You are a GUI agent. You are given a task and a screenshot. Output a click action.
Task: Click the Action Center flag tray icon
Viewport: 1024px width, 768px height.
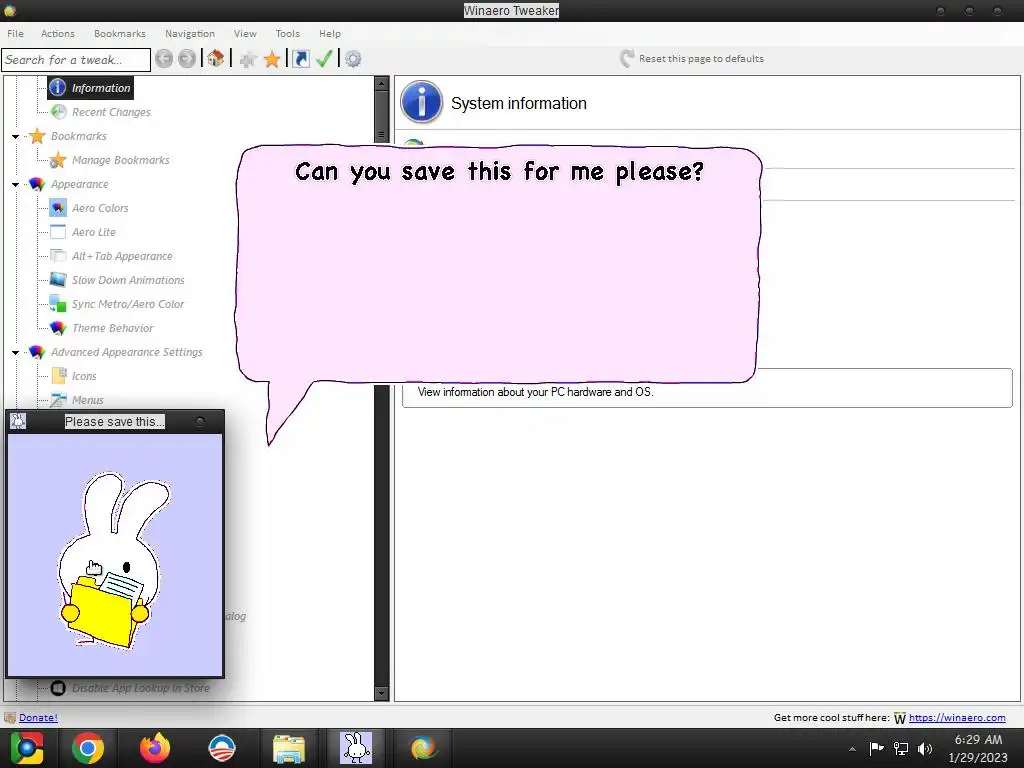click(x=876, y=748)
